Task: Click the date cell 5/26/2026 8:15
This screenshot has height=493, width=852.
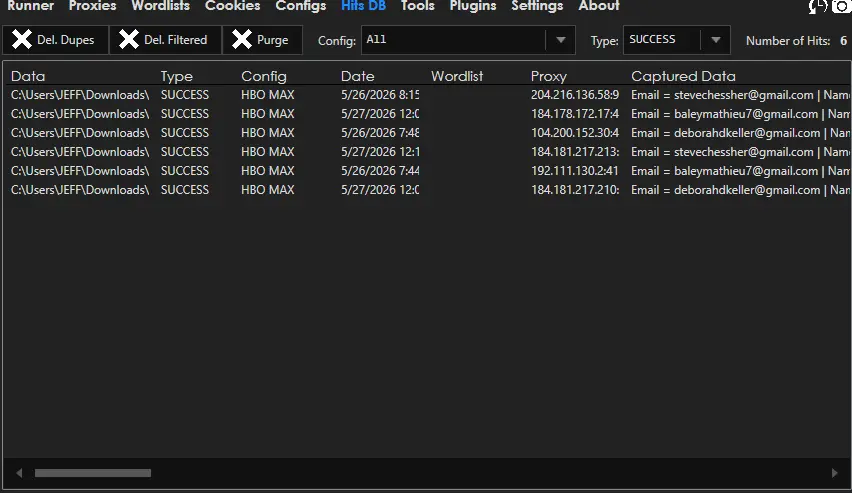Action: tap(380, 95)
